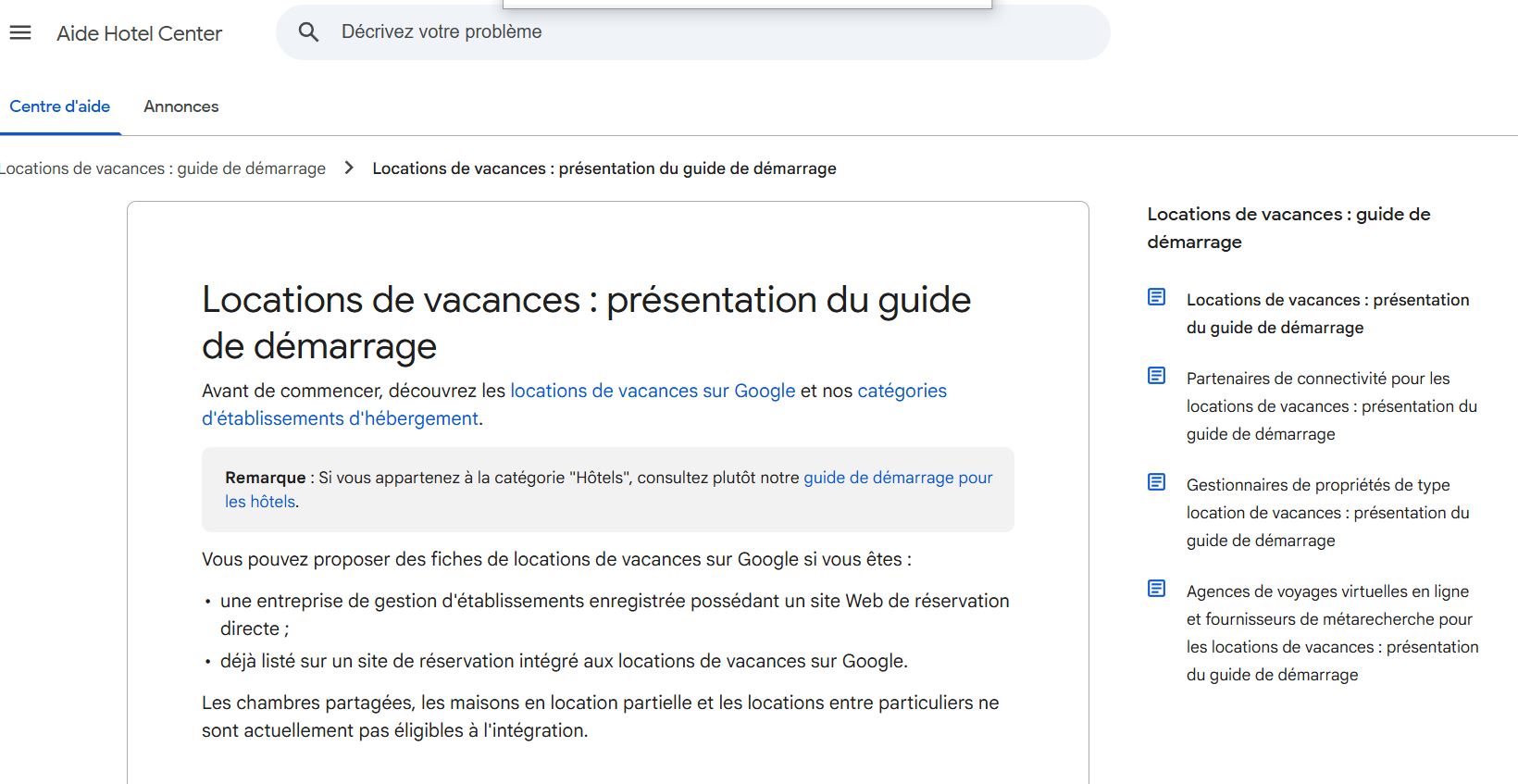Switch to the Centre d'aide tab
This screenshot has width=1518, height=784.
coord(60,106)
